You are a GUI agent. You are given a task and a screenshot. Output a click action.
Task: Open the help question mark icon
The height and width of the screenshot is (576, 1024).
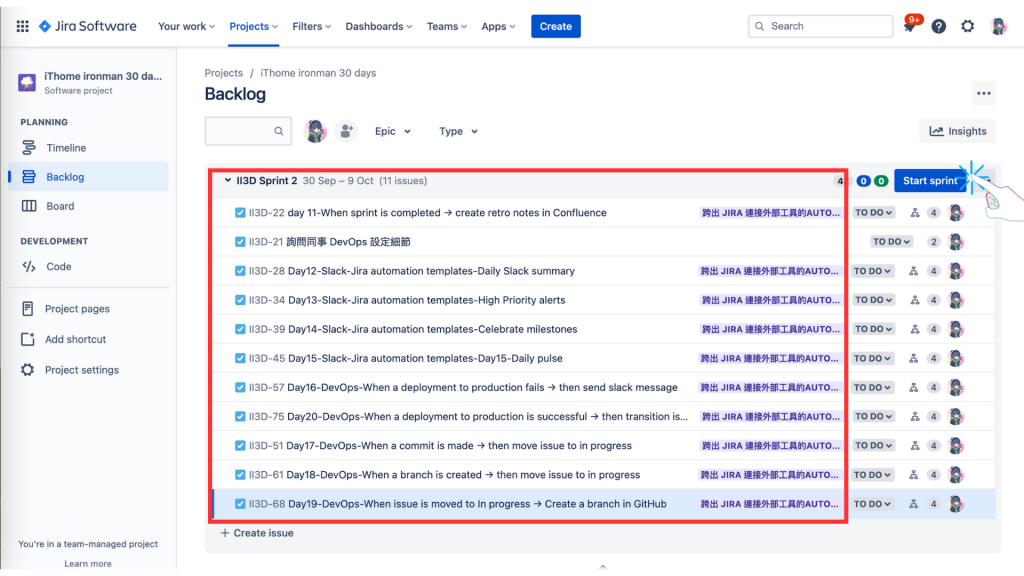[938, 26]
